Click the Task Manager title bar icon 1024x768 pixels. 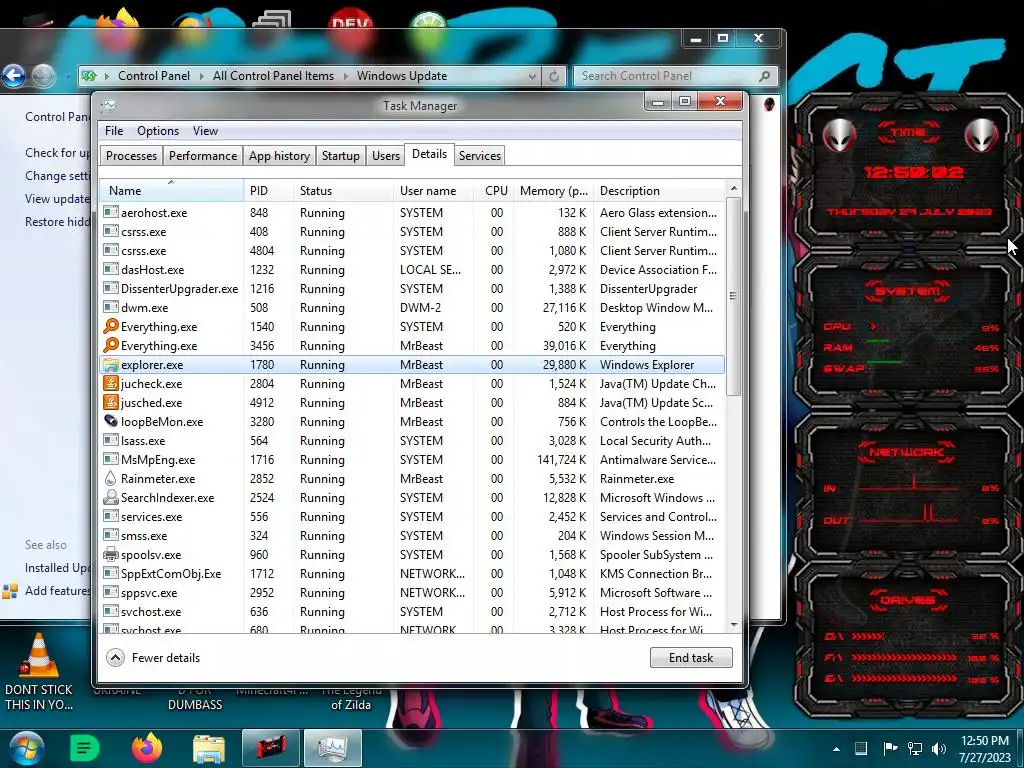108,105
